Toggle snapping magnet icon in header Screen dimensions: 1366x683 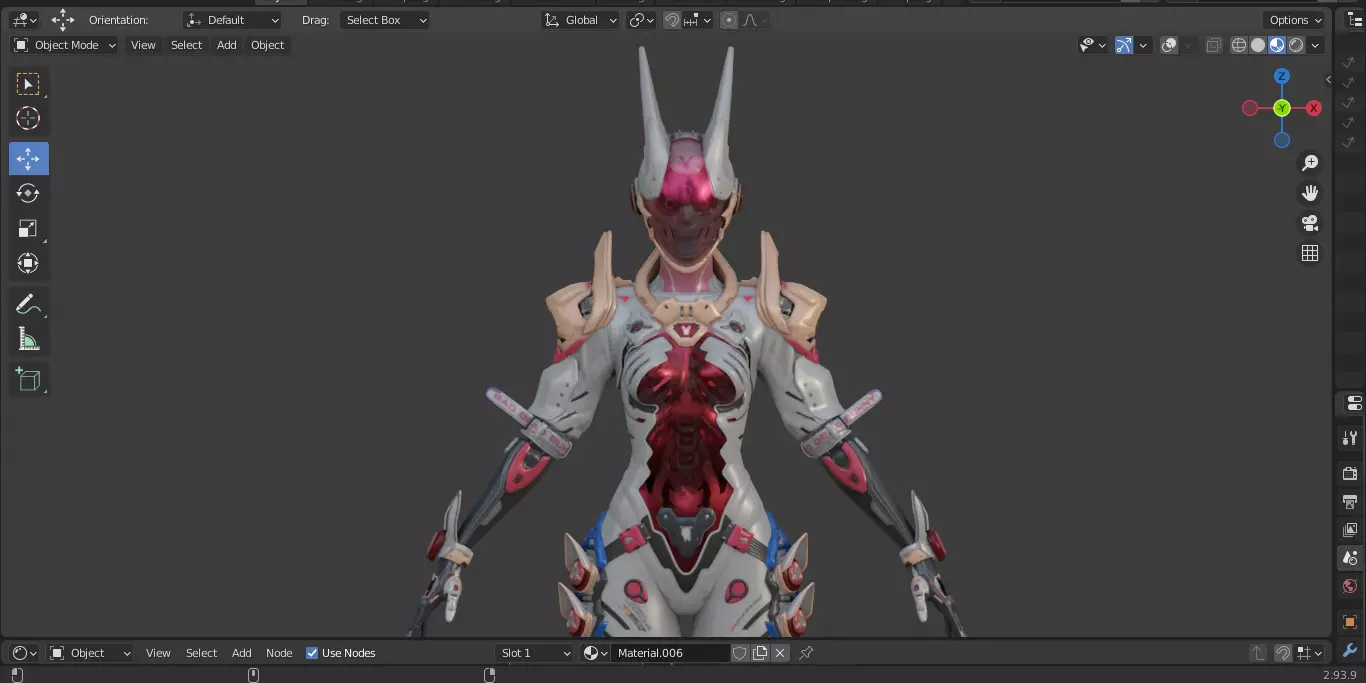(672, 20)
